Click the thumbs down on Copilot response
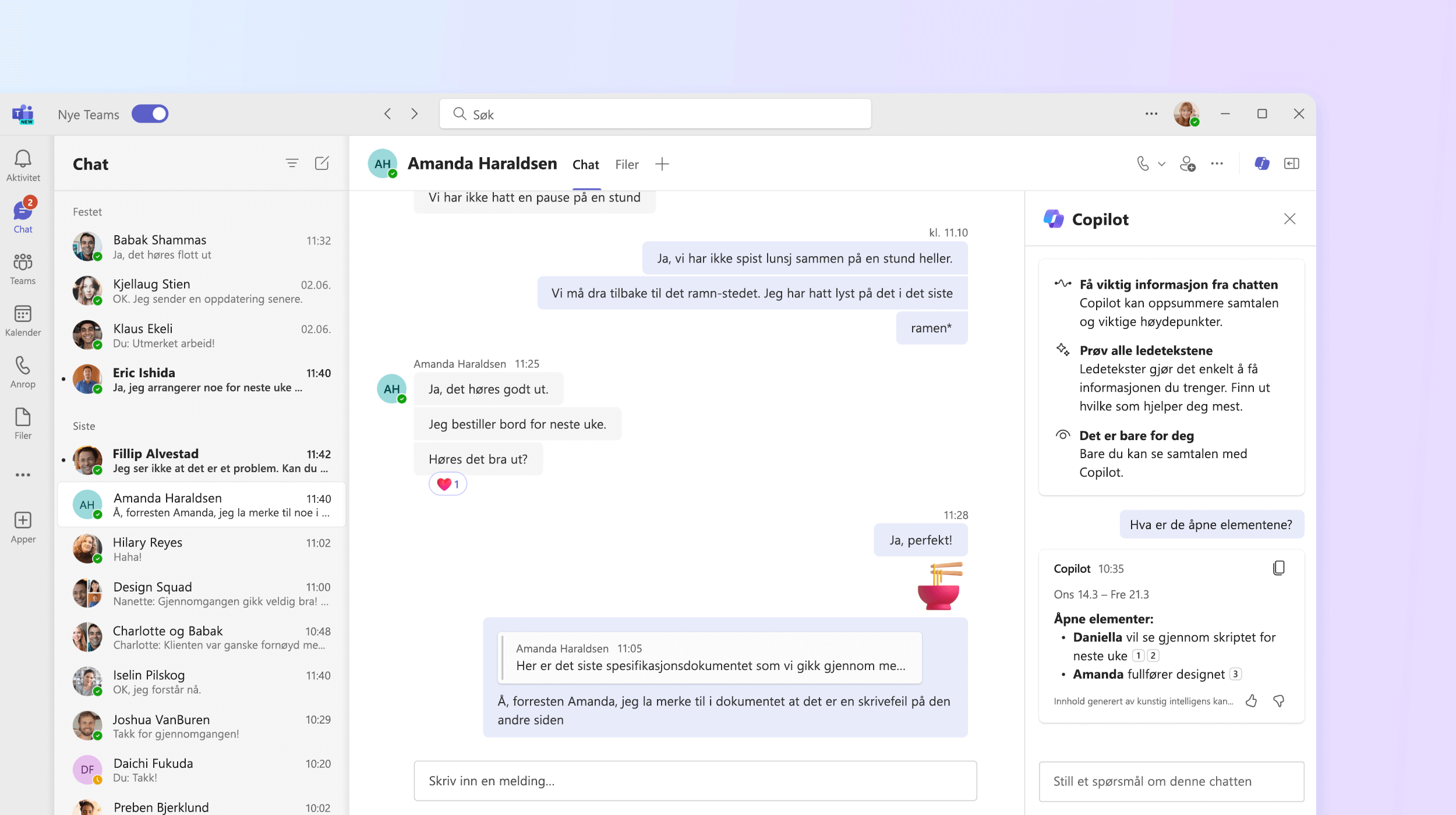Screen dimensions: 1456x815 1280,701
